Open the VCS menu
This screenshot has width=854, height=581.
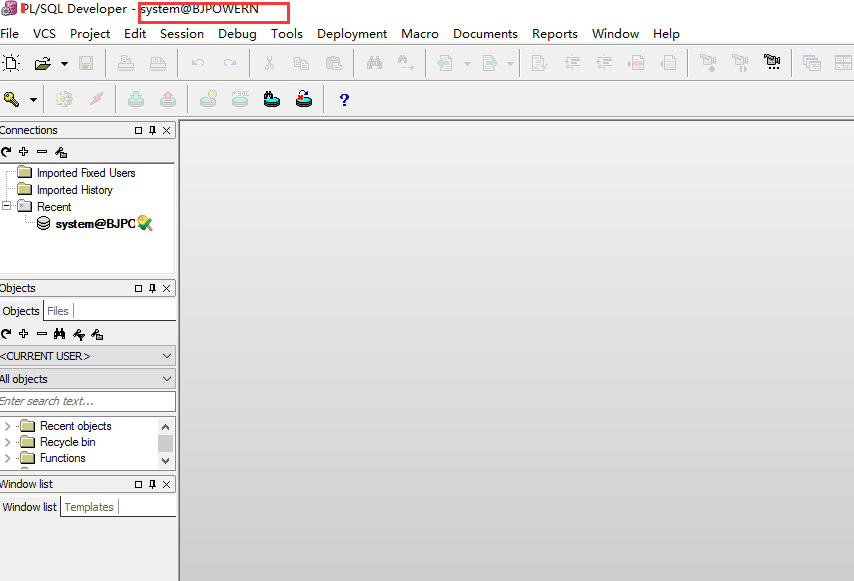tap(44, 34)
